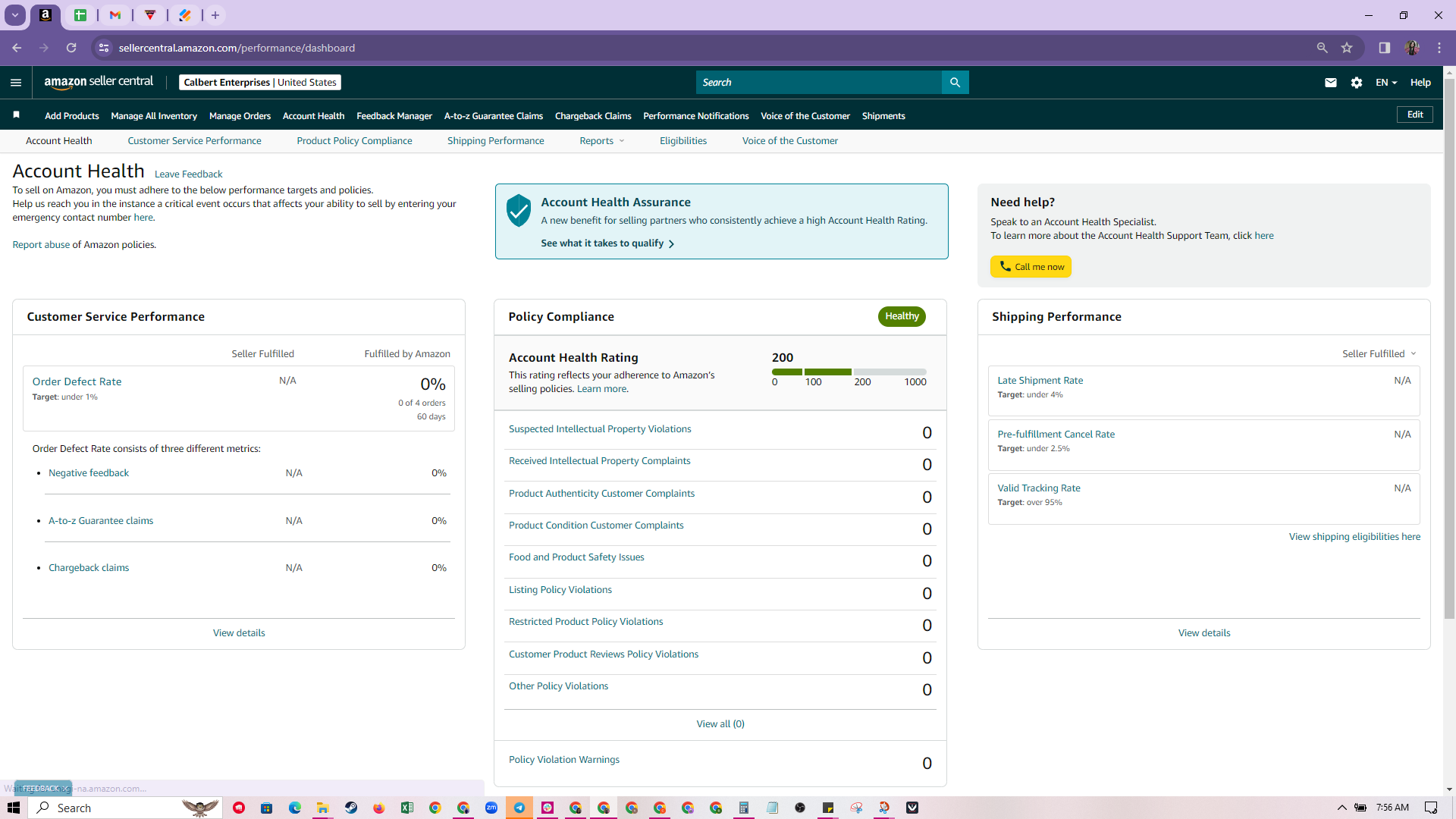This screenshot has height=819, width=1456.
Task: Click the Calbert Enterprises account switcher
Action: click(x=260, y=82)
